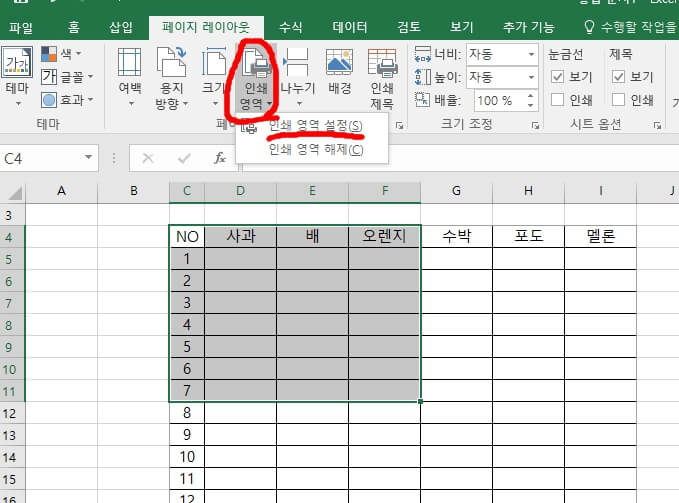Expand the 색 dropdown arrow
The width and height of the screenshot is (679, 503).
pos(78,54)
